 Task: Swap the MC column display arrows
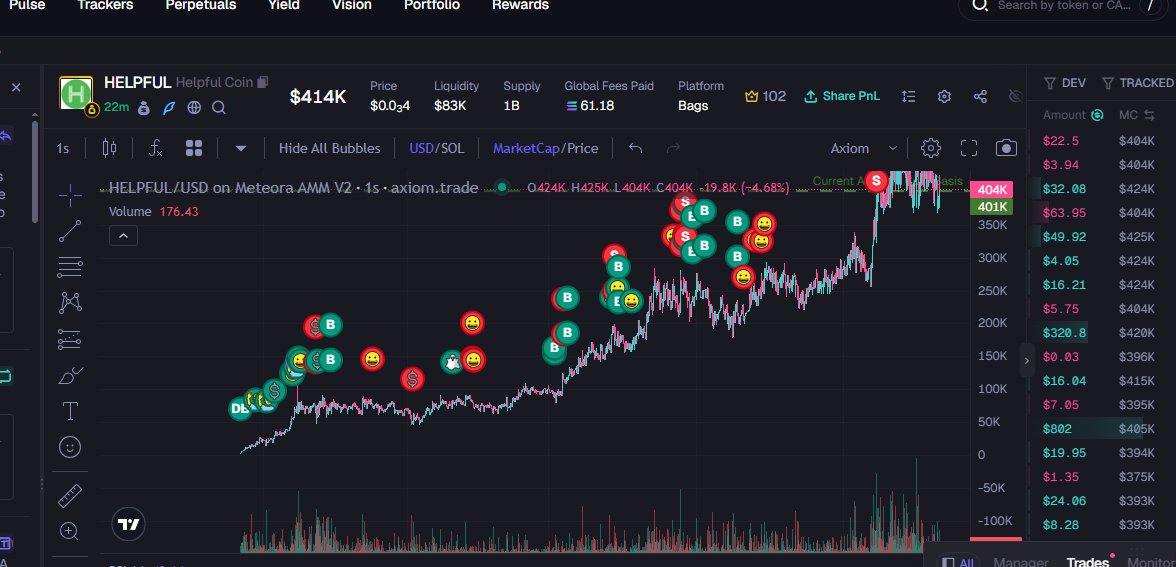pos(1148,115)
